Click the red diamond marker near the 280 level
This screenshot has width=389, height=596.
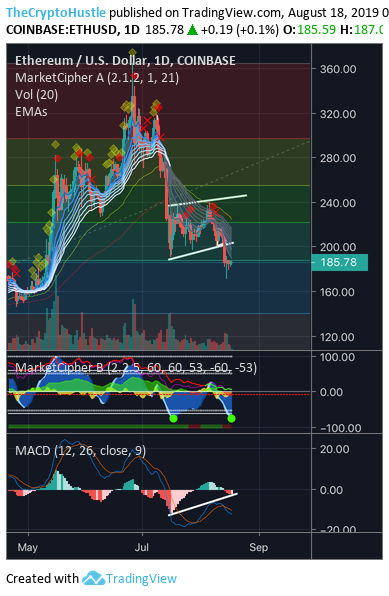[57, 159]
